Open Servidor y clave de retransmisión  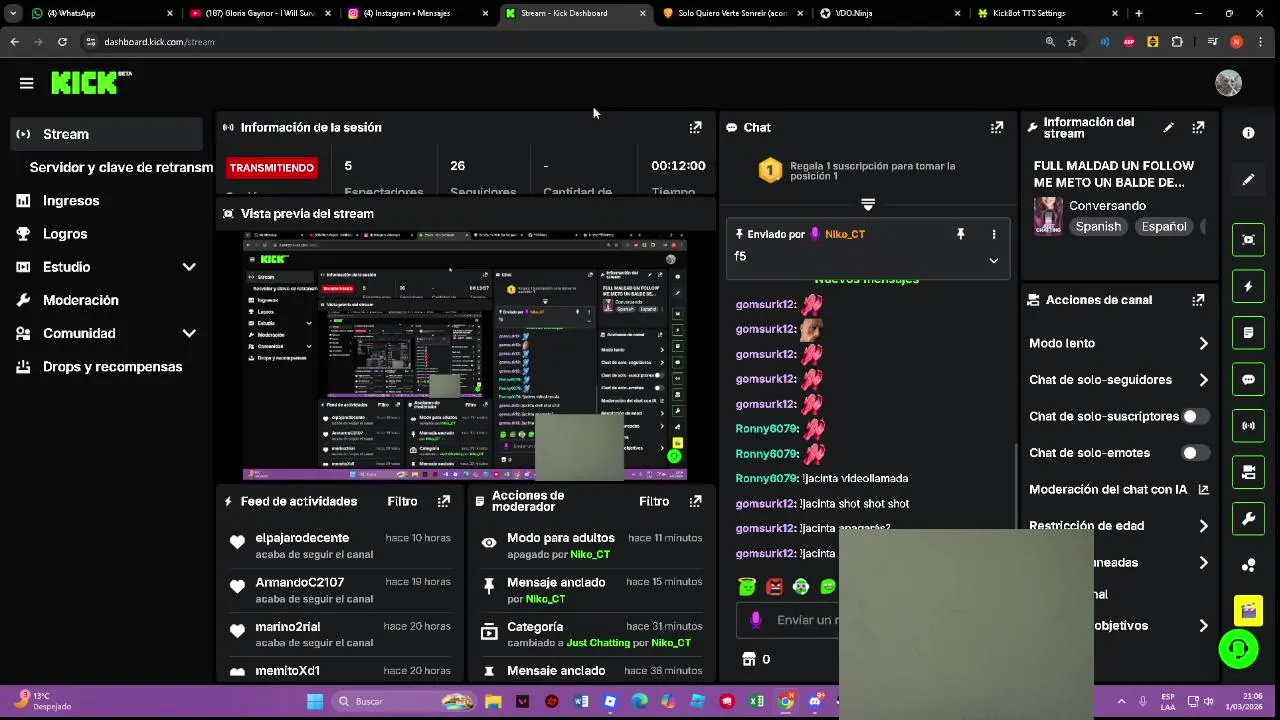pyautogui.click(x=121, y=167)
